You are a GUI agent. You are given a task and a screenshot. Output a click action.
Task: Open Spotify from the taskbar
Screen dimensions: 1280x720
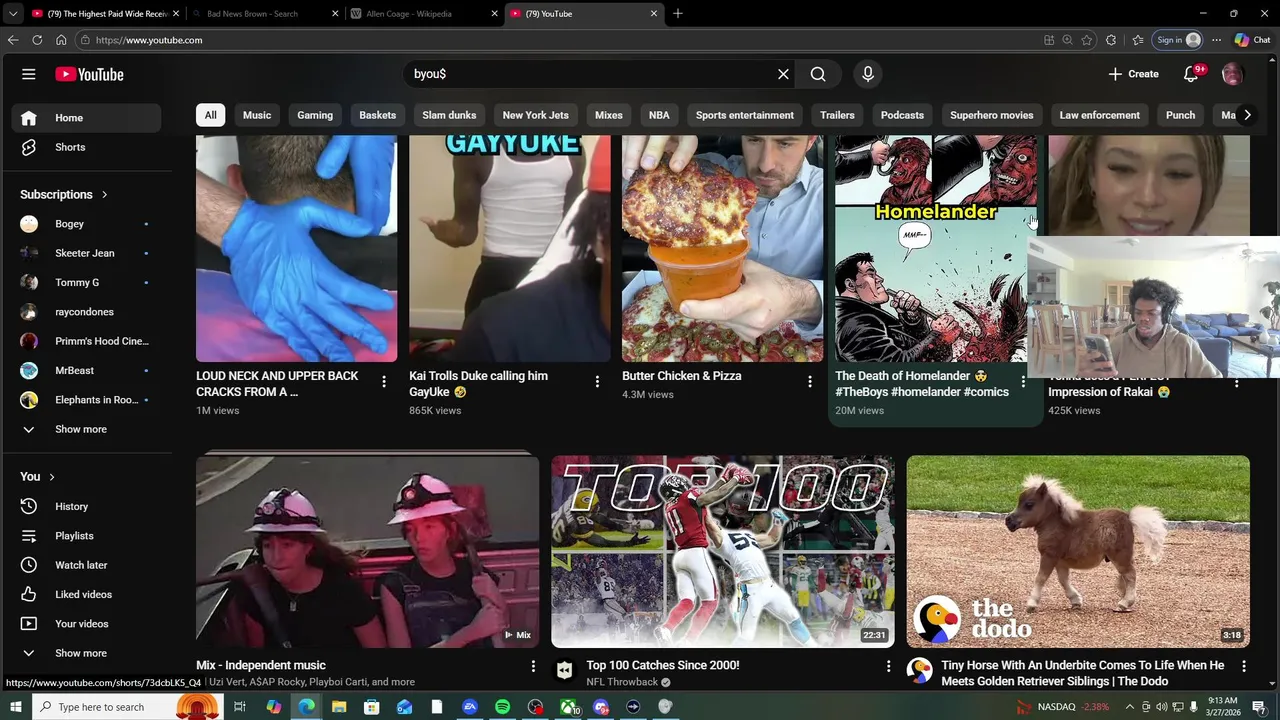click(502, 707)
